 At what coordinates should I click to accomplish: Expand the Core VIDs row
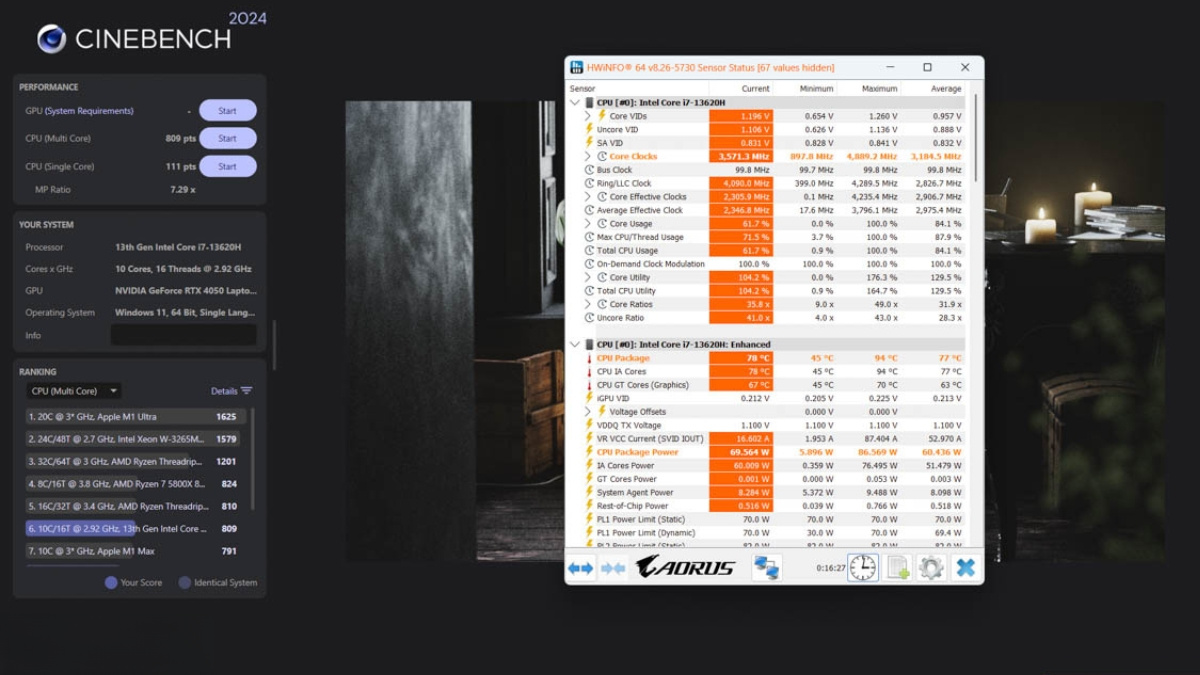click(588, 116)
